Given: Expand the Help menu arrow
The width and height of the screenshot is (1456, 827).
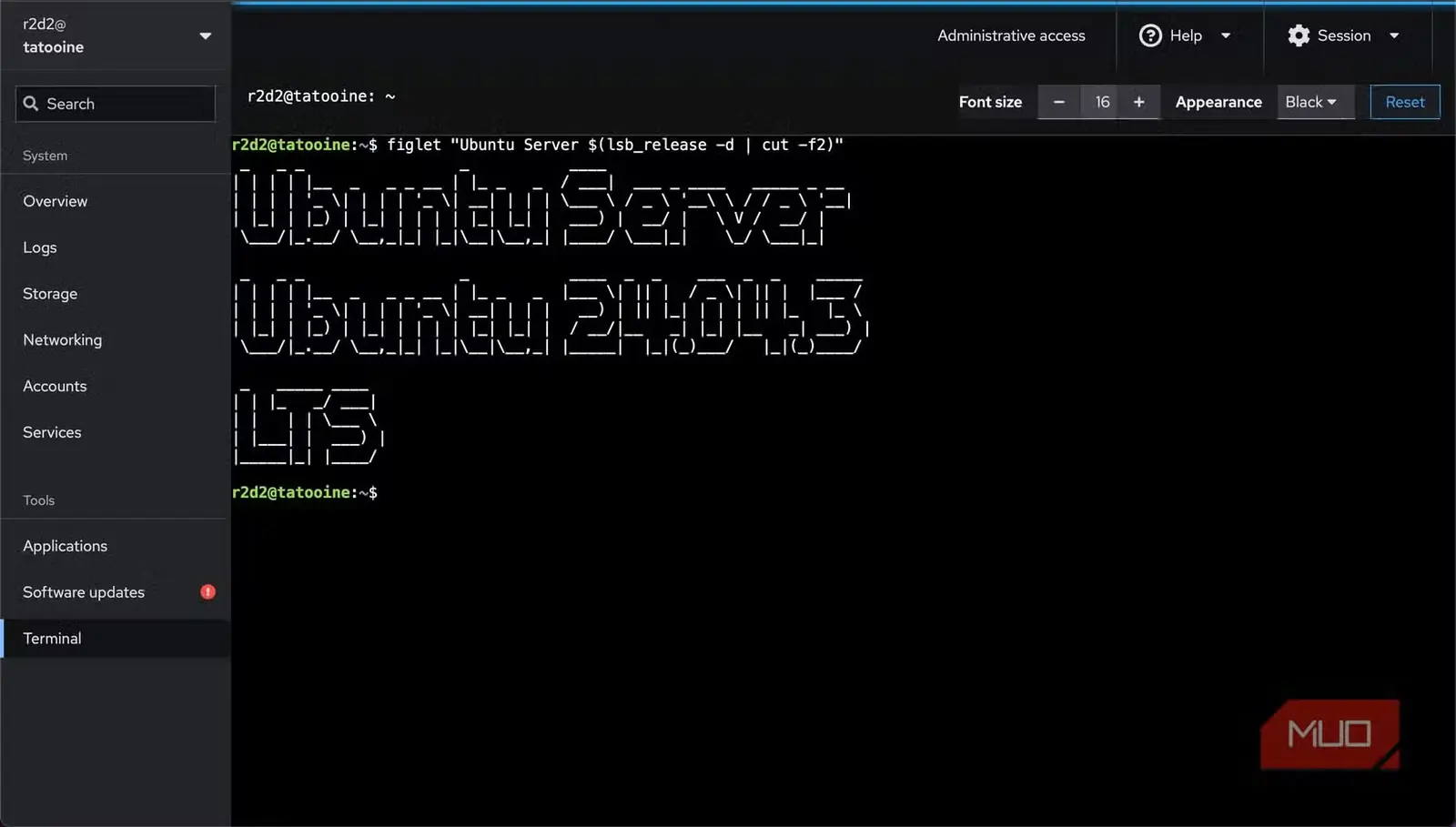Looking at the screenshot, I should [x=1226, y=35].
